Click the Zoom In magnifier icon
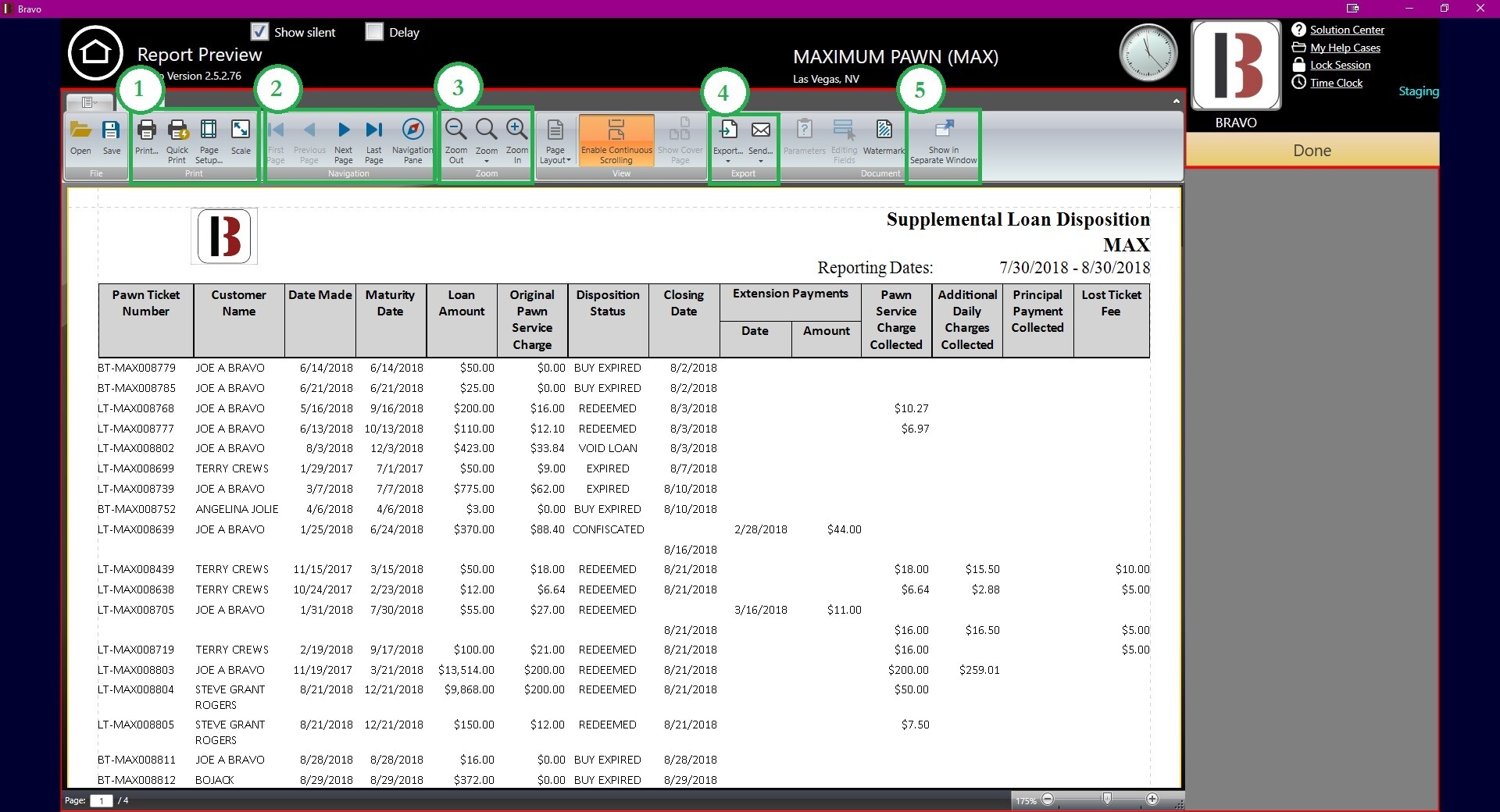 point(516,130)
